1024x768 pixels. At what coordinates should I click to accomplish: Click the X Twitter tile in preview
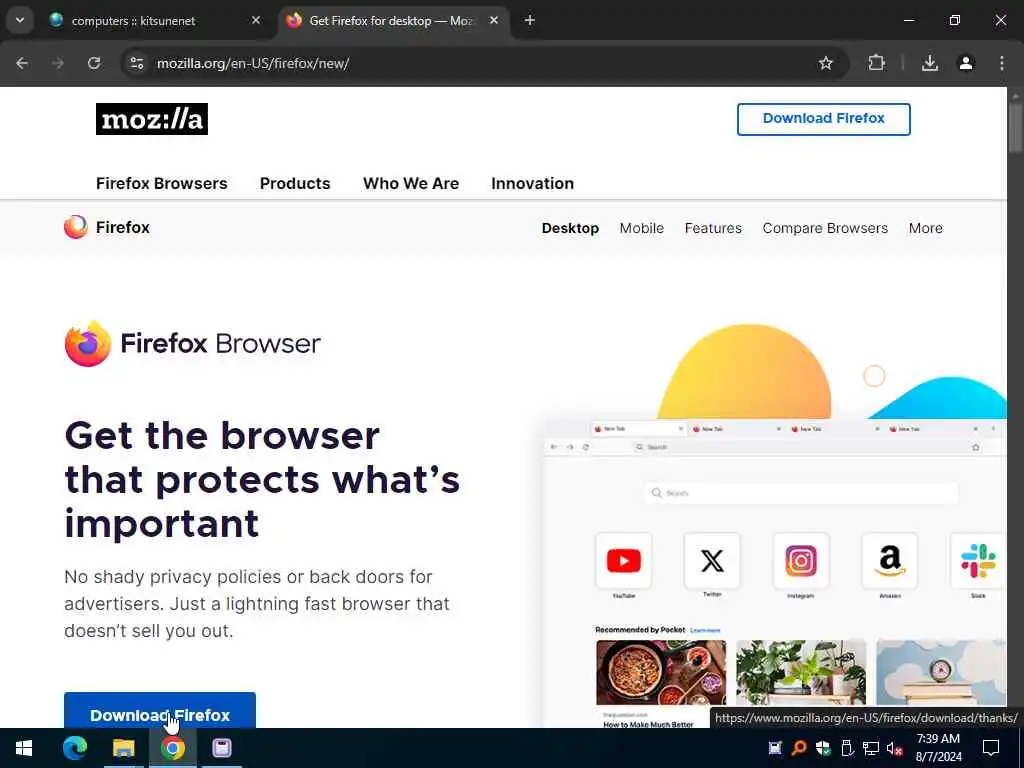[x=712, y=560]
